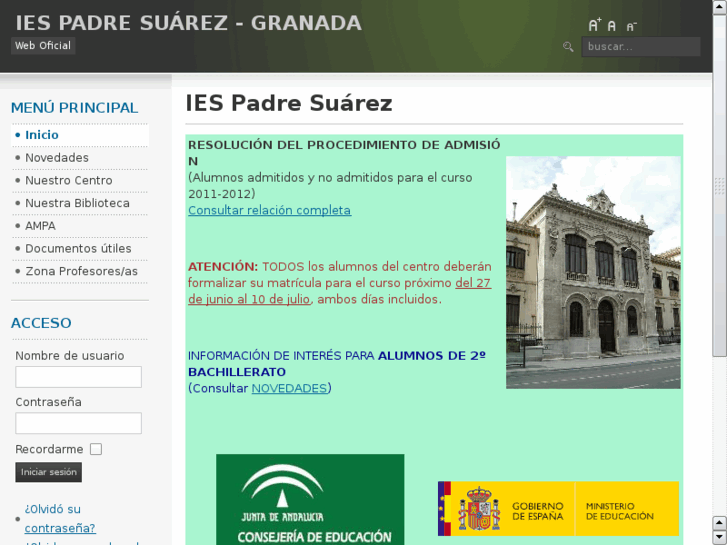
Task: Toggle the Recordarme checkbox
Action: (x=96, y=449)
